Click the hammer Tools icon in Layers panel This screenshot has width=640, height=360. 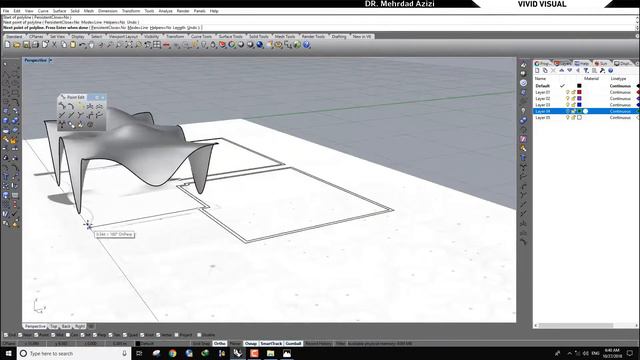pos(602,71)
